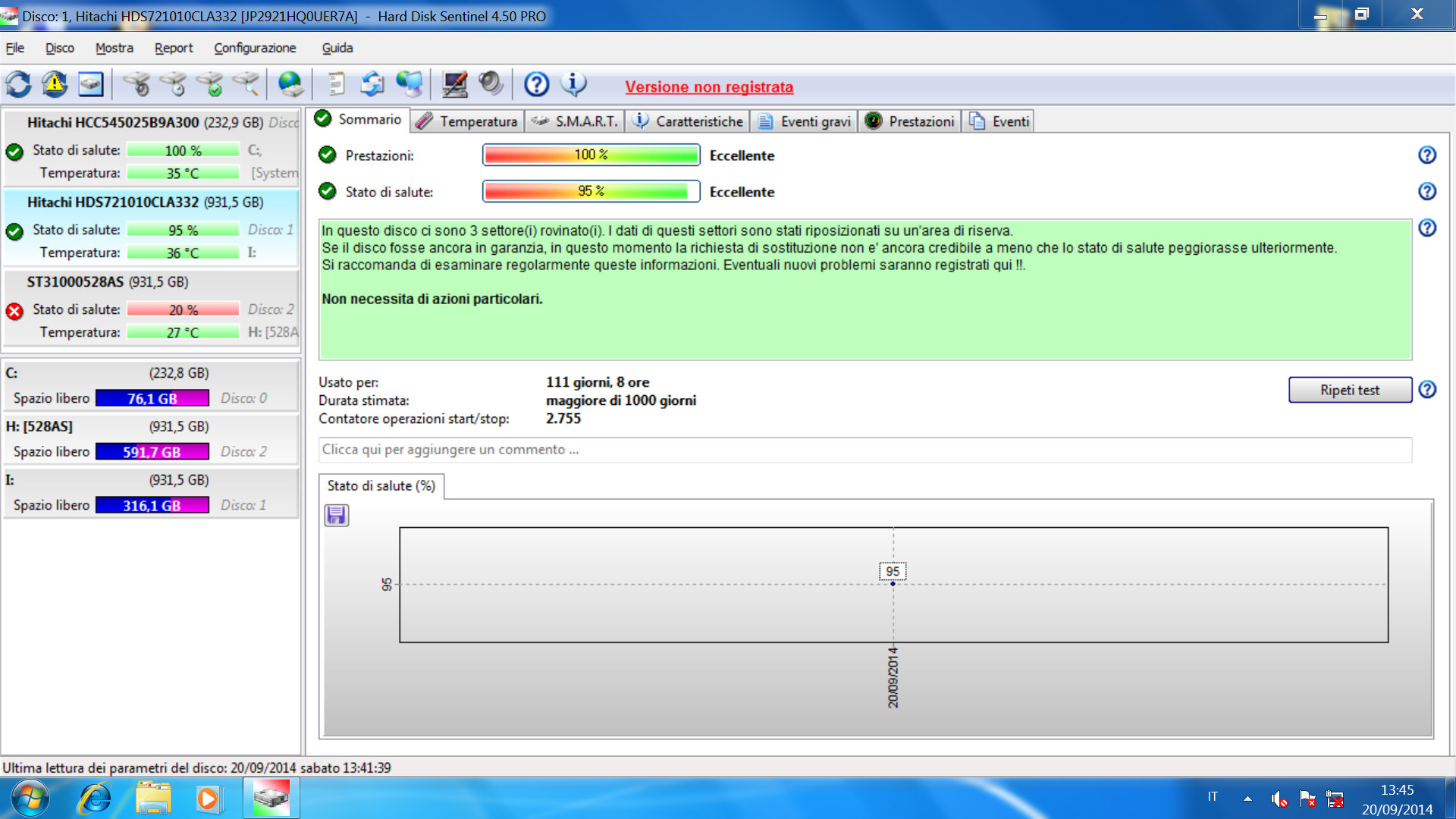
Task: Click the volume muted tray icon
Action: tap(1279, 799)
